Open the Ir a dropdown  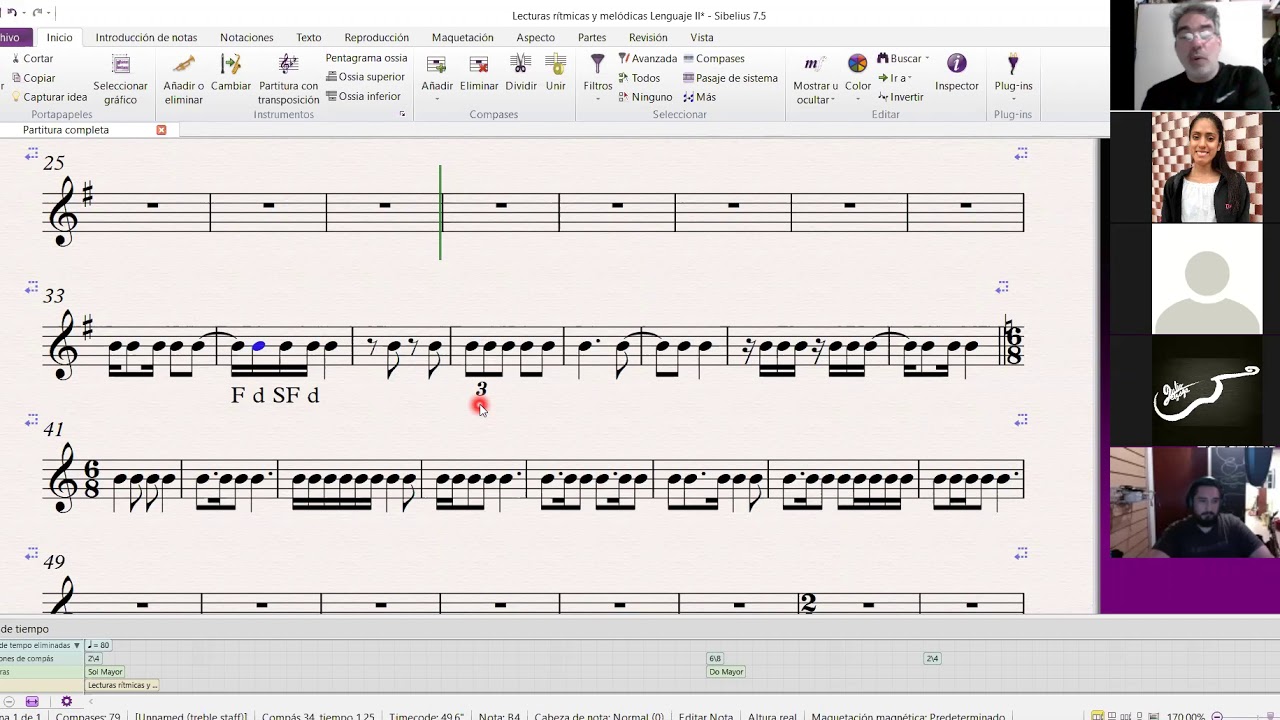[894, 78]
